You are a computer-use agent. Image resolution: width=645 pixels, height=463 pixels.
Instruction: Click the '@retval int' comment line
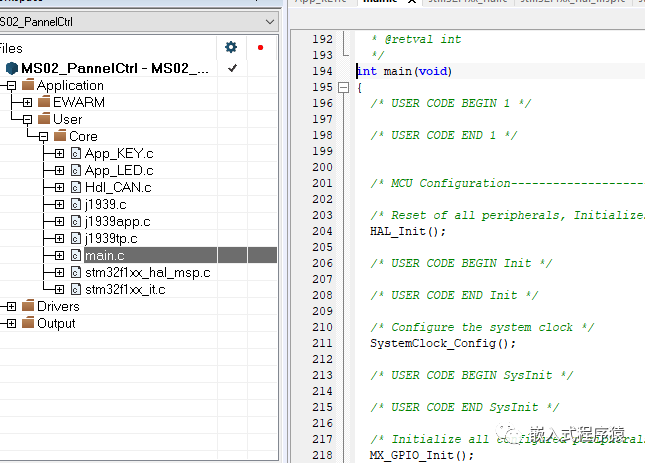416,39
